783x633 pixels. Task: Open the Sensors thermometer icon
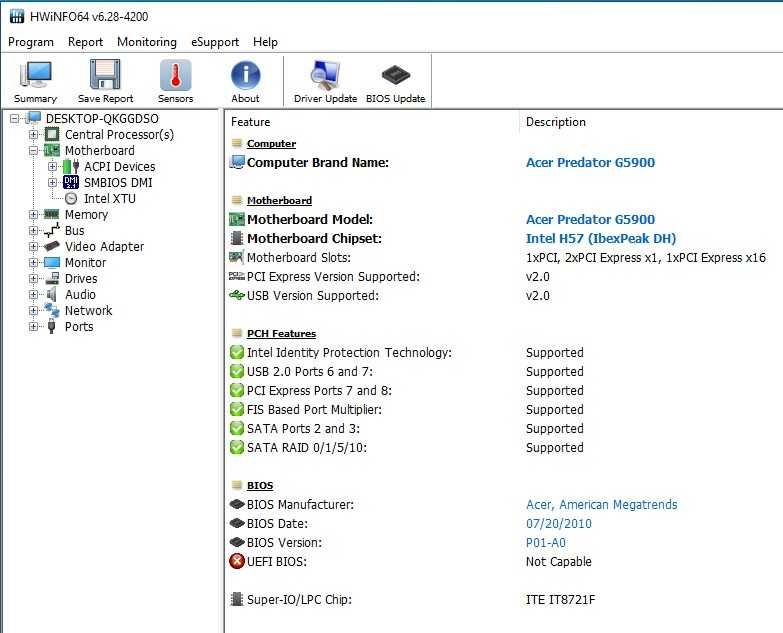coord(175,80)
